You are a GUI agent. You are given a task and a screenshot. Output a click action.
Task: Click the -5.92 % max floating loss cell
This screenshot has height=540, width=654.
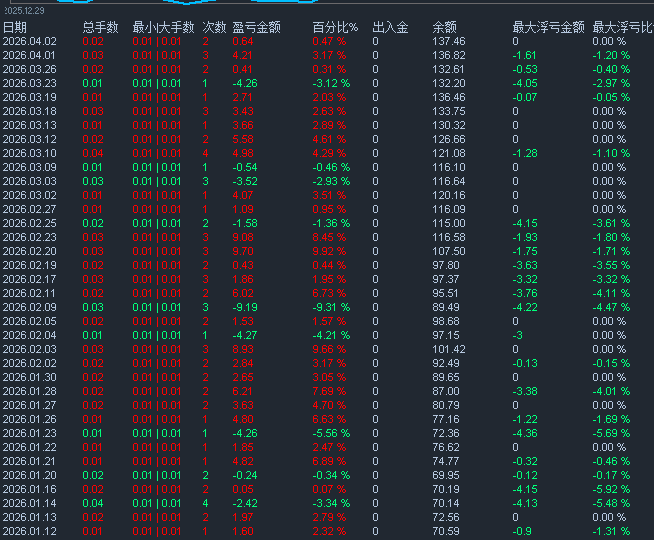pos(610,489)
